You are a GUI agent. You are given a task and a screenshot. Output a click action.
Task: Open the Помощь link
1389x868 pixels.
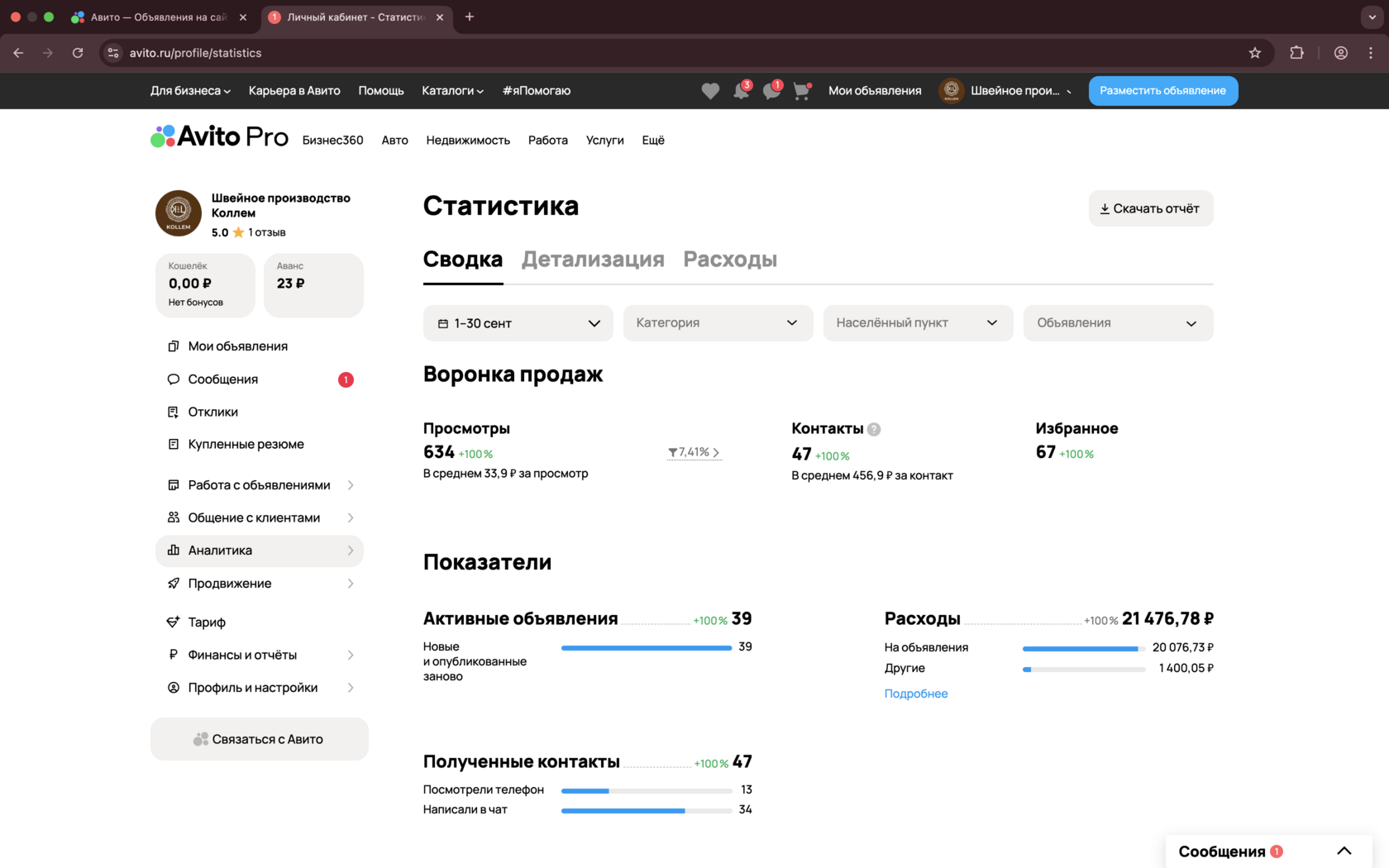tap(381, 91)
